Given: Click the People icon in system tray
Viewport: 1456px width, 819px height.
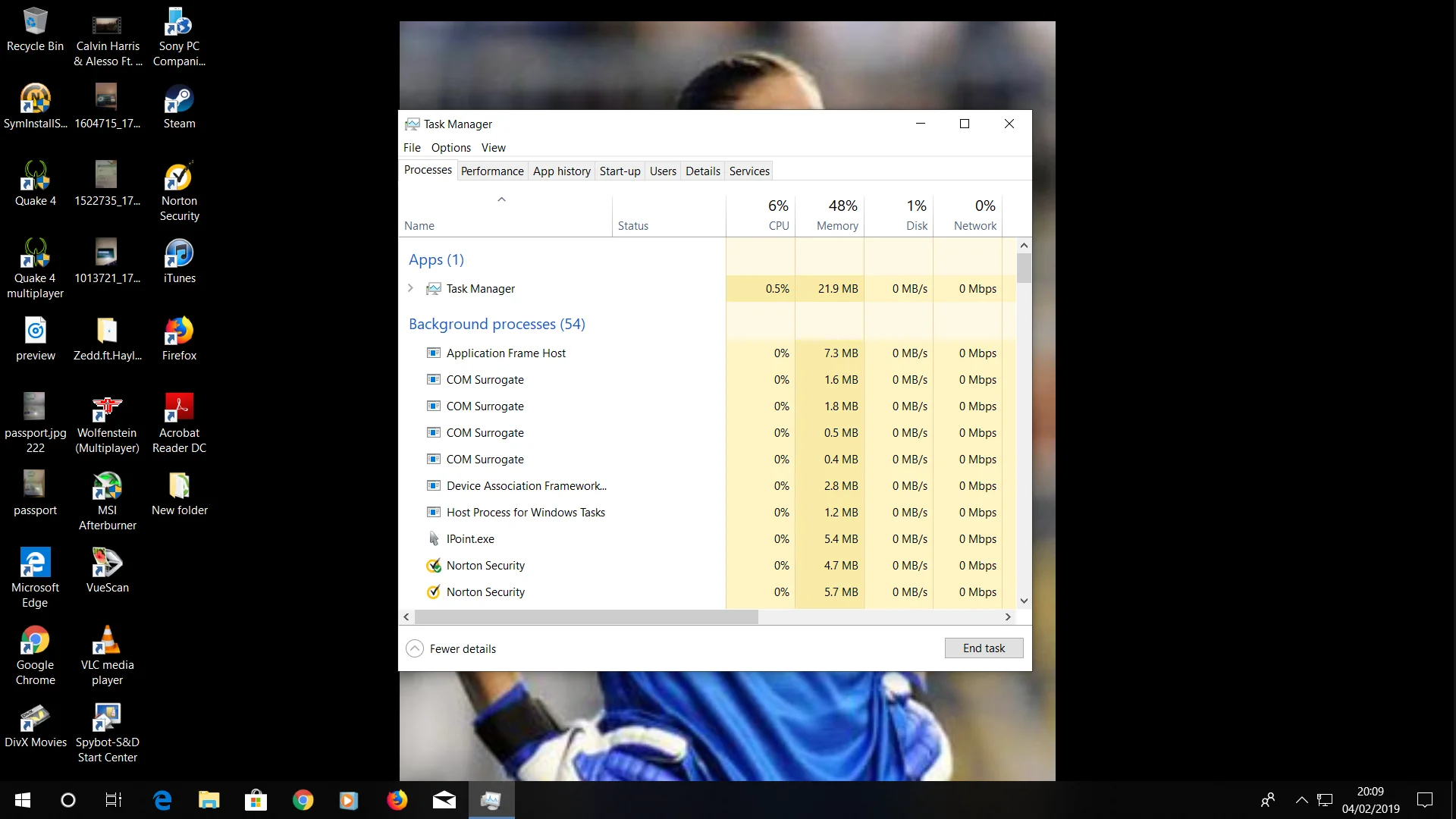Looking at the screenshot, I should [1267, 800].
